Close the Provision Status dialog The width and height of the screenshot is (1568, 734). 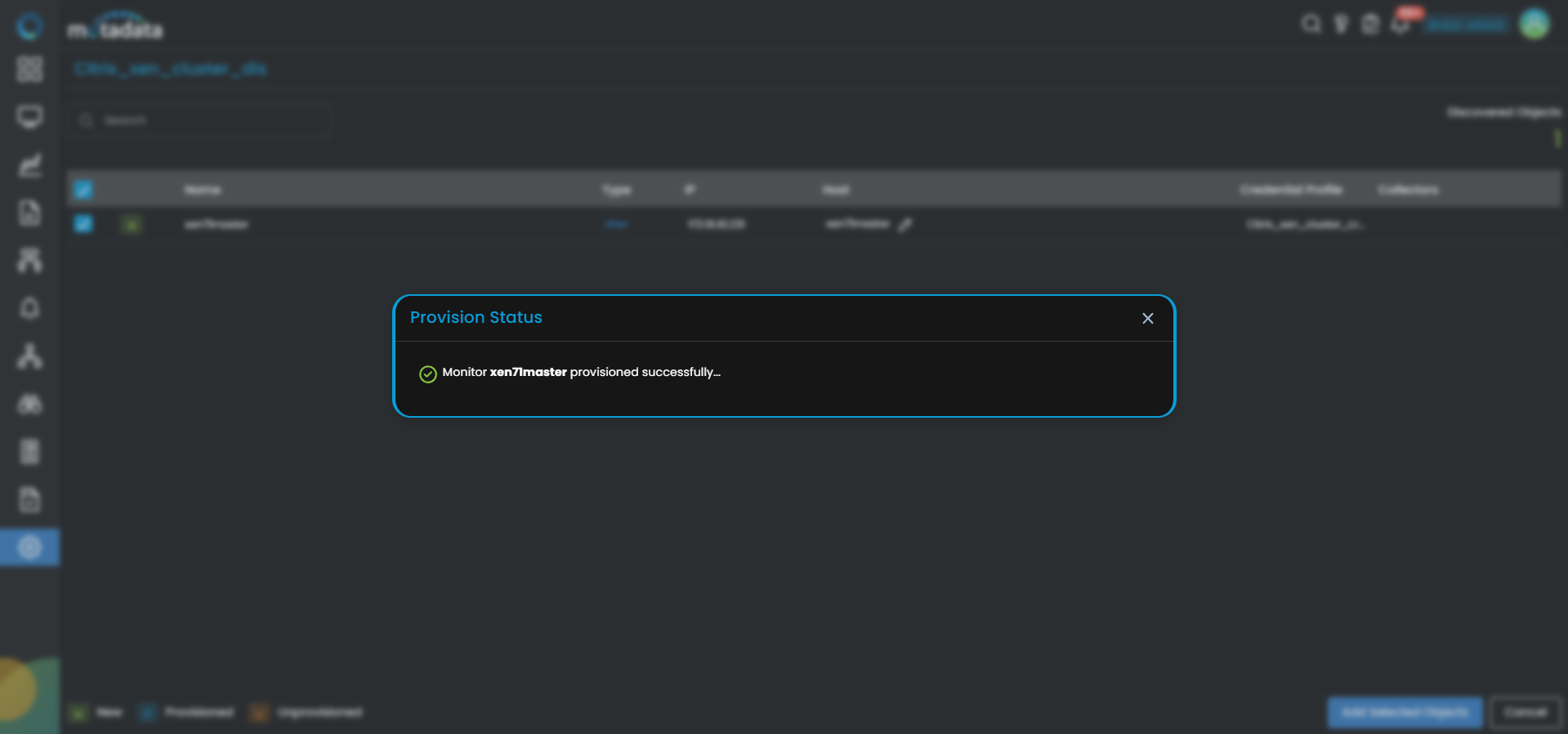click(x=1148, y=319)
